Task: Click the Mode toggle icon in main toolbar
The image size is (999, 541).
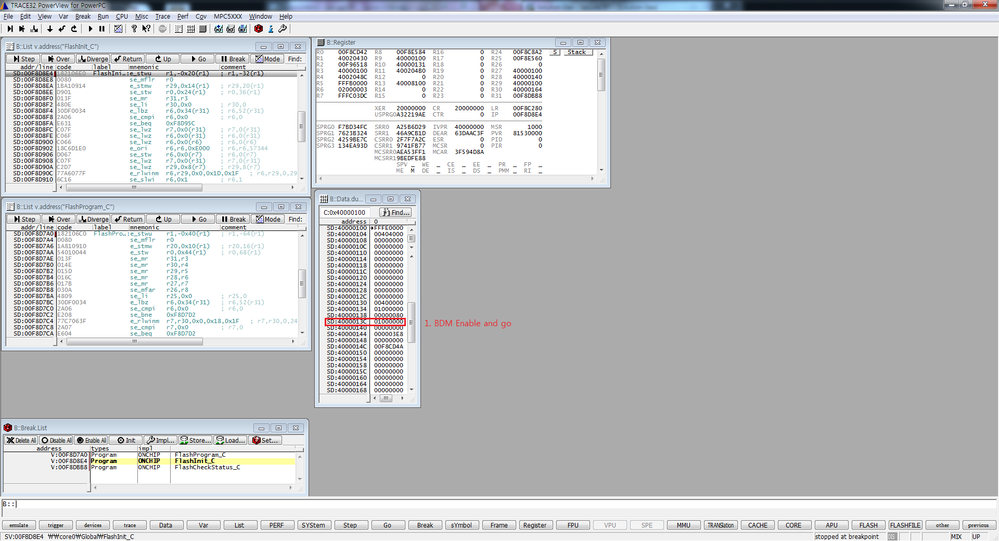Action: [119, 29]
